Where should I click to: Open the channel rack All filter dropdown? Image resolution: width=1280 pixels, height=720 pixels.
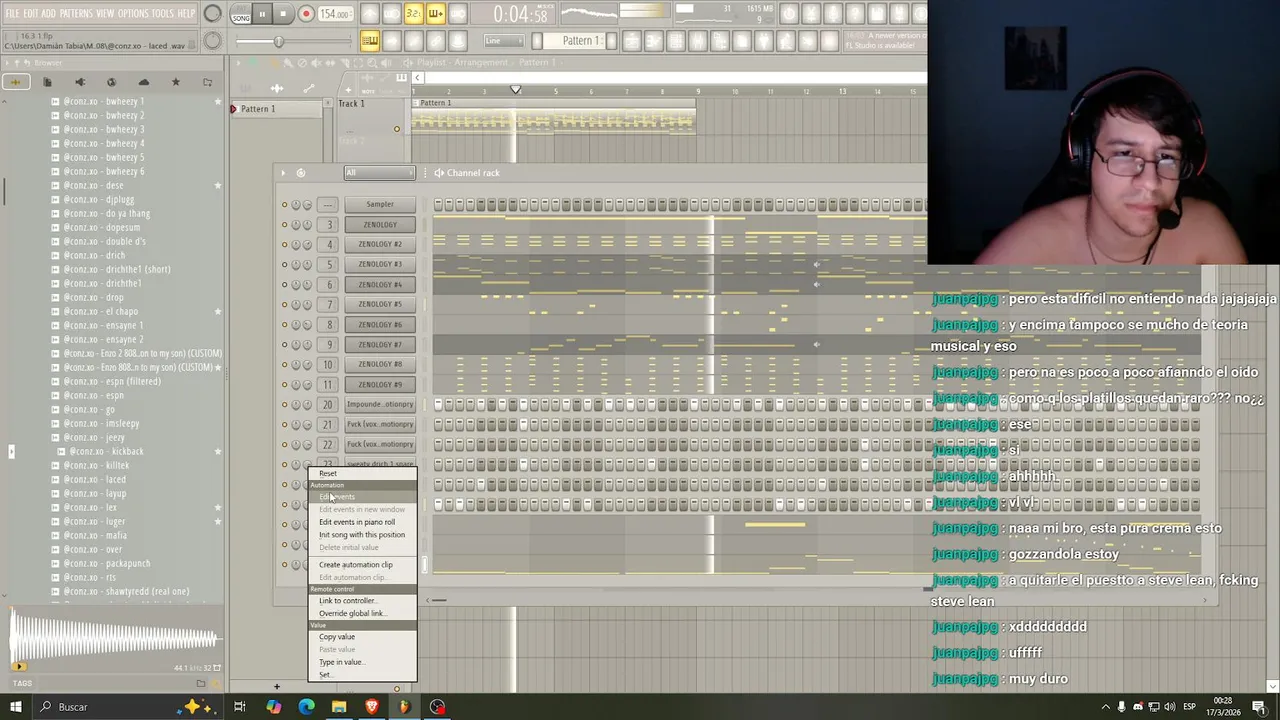click(379, 173)
